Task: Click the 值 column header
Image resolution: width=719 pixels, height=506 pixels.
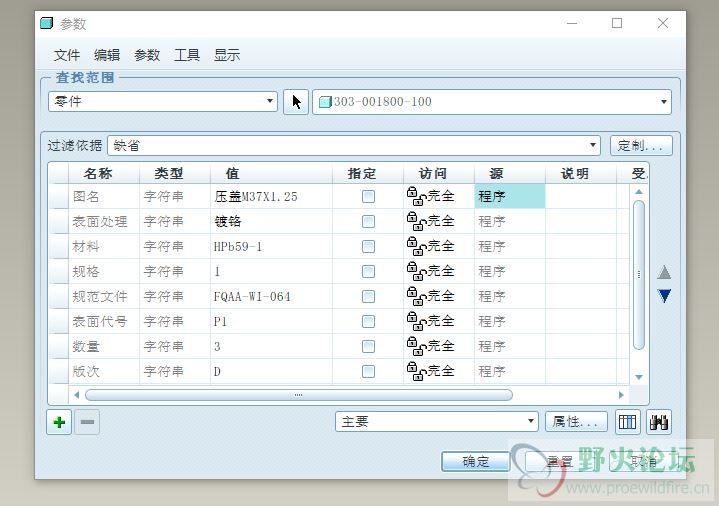Action: [x=271, y=173]
